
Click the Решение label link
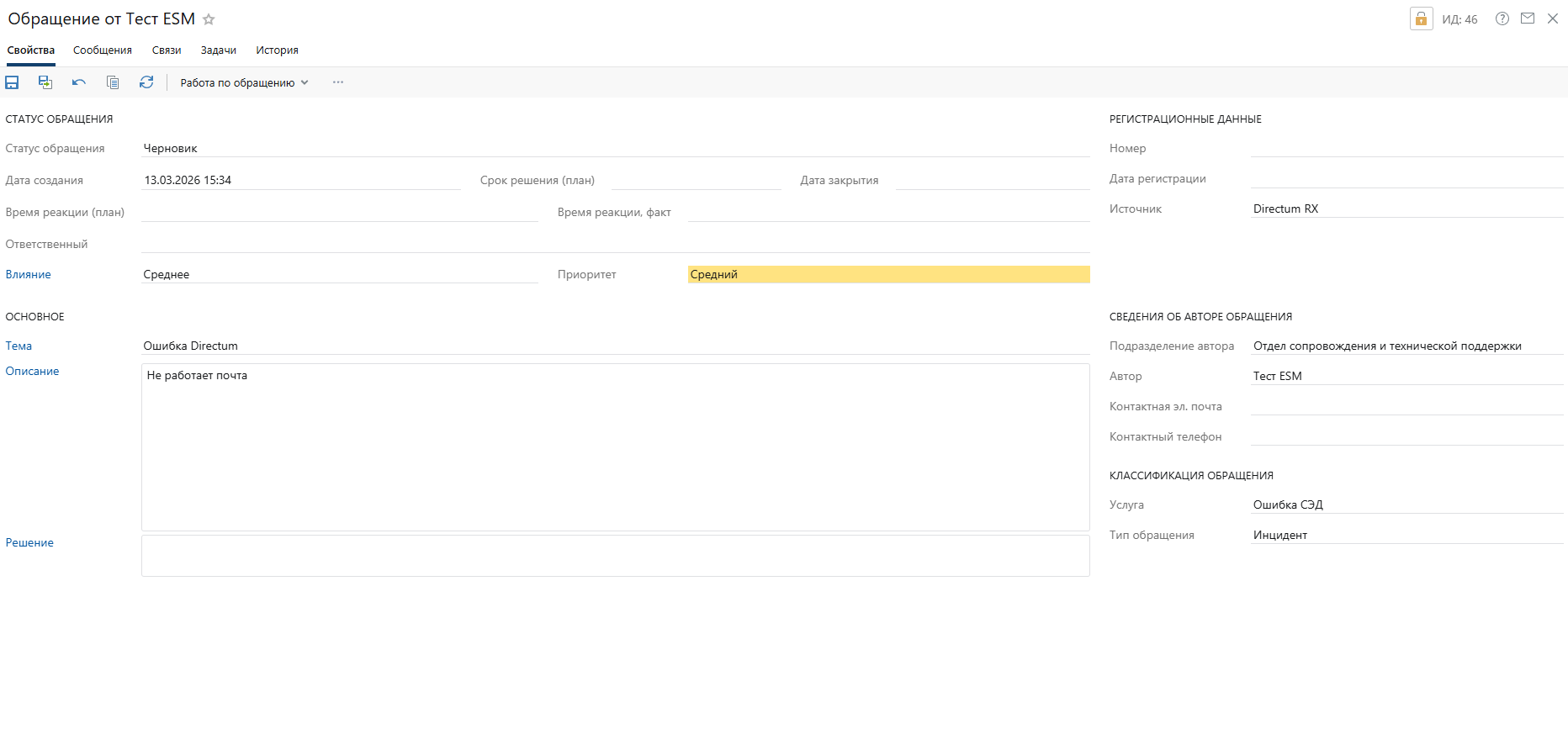(29, 543)
